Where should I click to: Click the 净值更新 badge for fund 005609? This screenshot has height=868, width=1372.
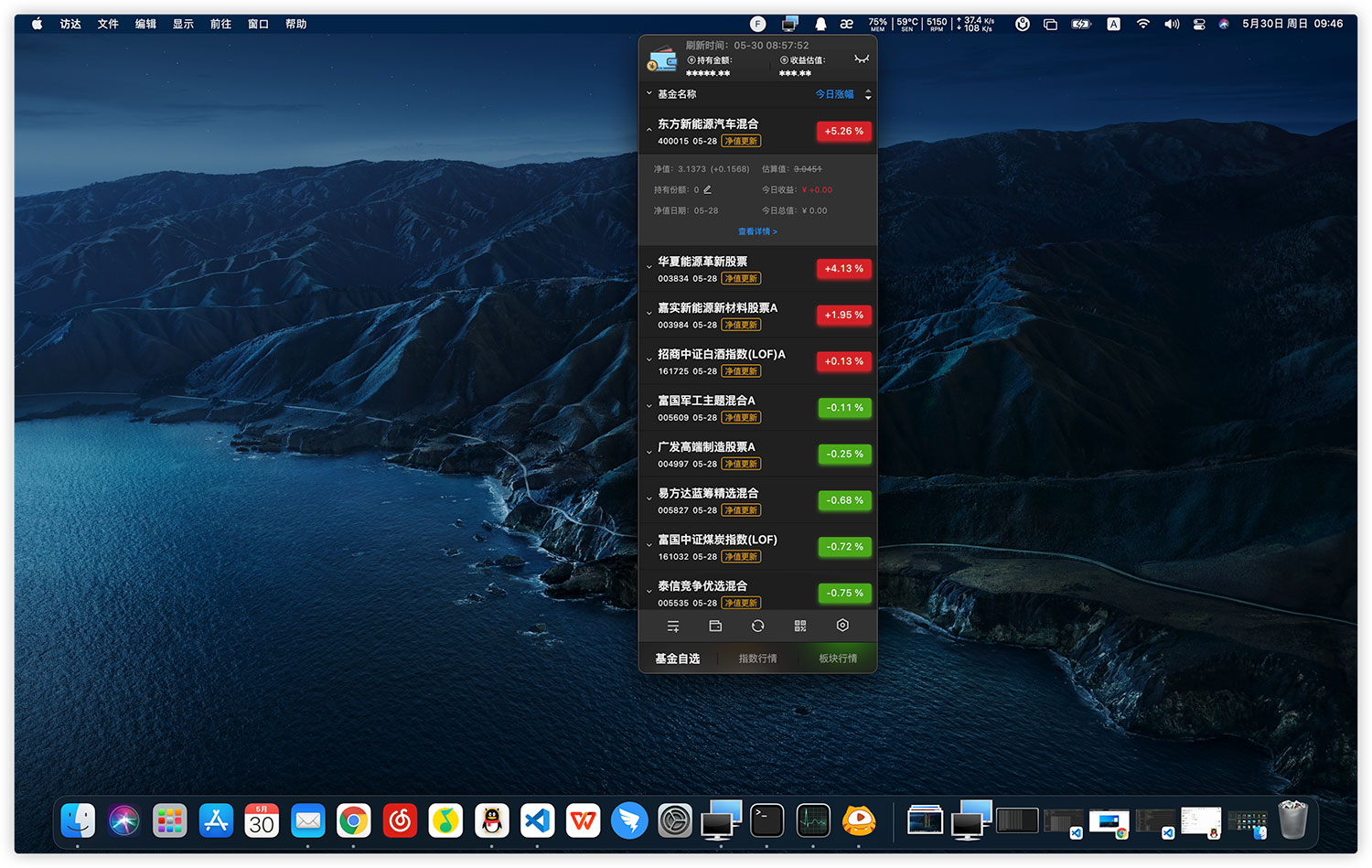(741, 417)
